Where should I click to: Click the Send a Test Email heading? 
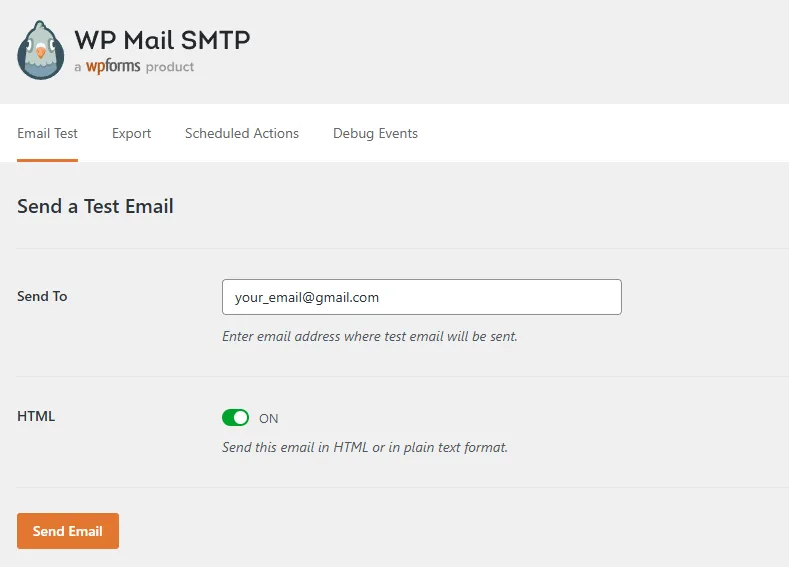95,207
